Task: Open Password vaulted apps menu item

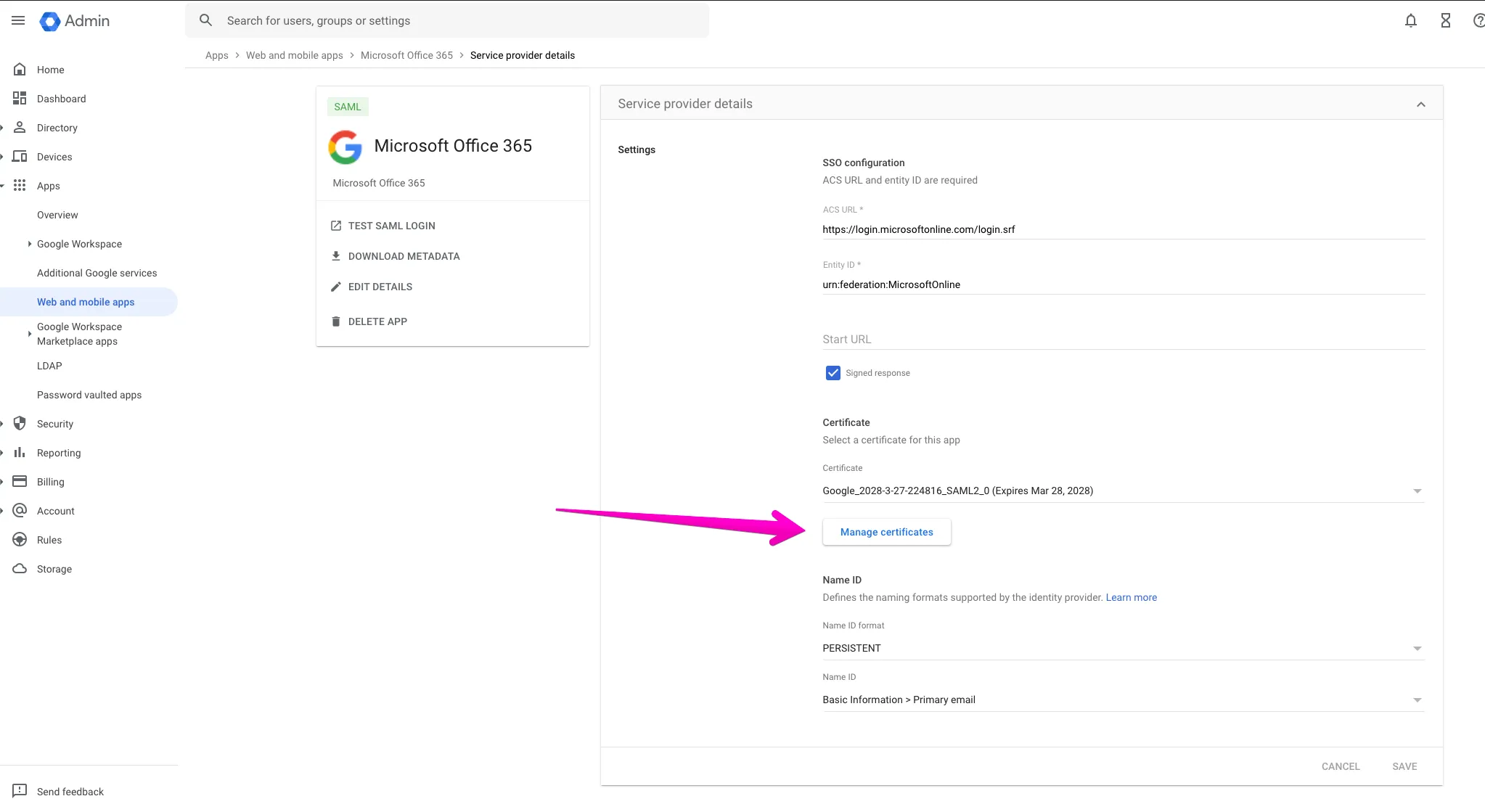Action: tap(89, 395)
